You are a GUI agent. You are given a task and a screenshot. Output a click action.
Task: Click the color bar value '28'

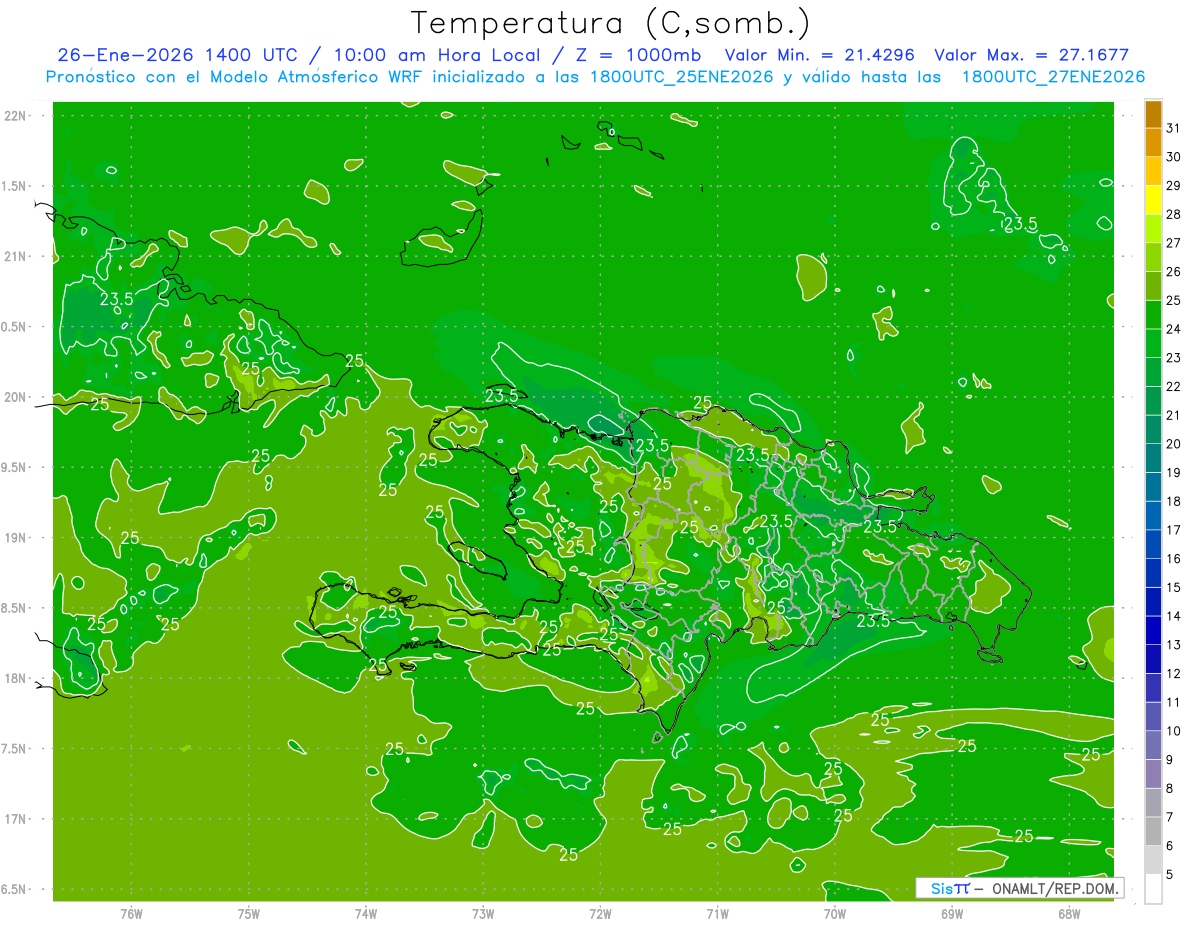1174,214
